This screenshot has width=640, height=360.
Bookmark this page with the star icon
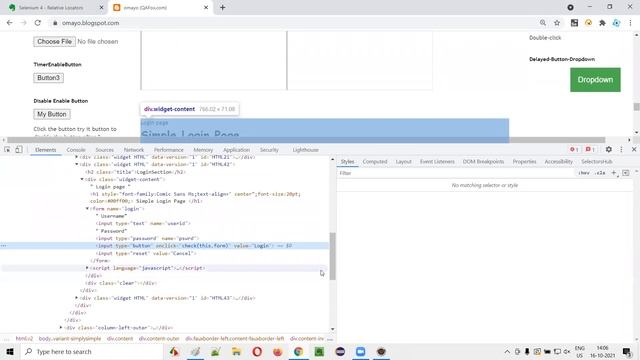(557, 23)
